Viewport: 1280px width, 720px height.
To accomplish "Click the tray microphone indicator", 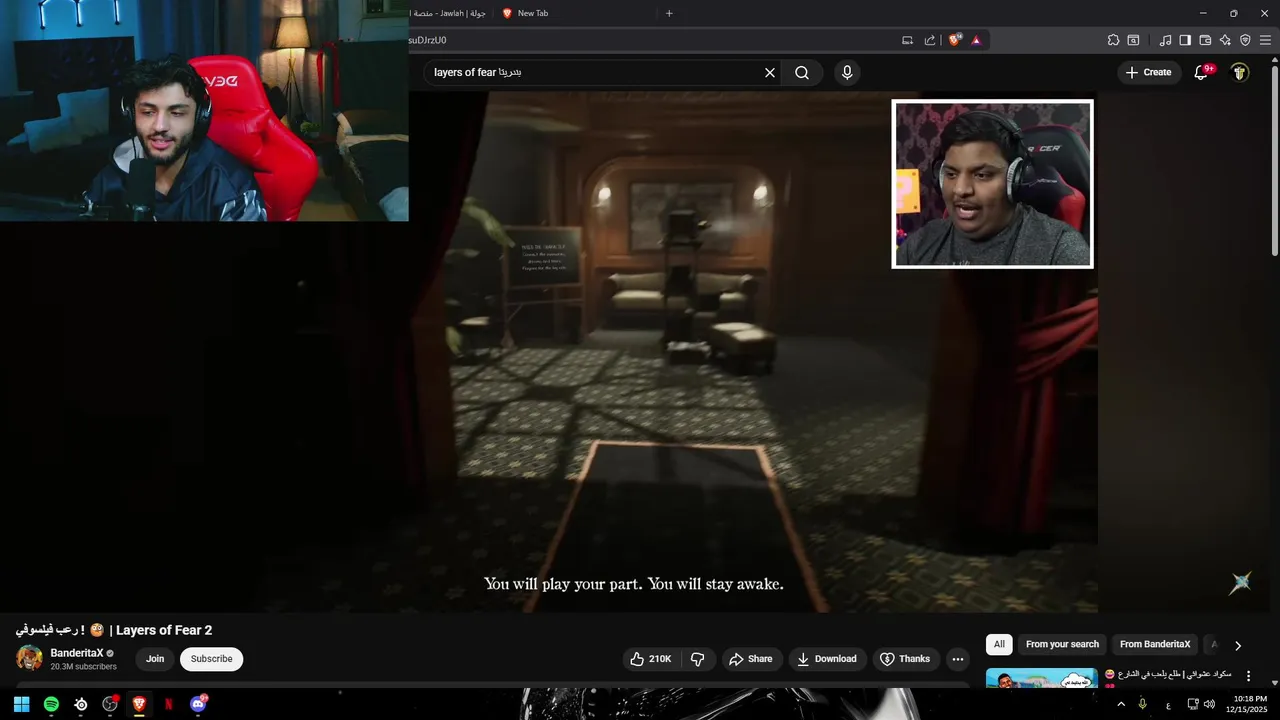I will 1142,704.
